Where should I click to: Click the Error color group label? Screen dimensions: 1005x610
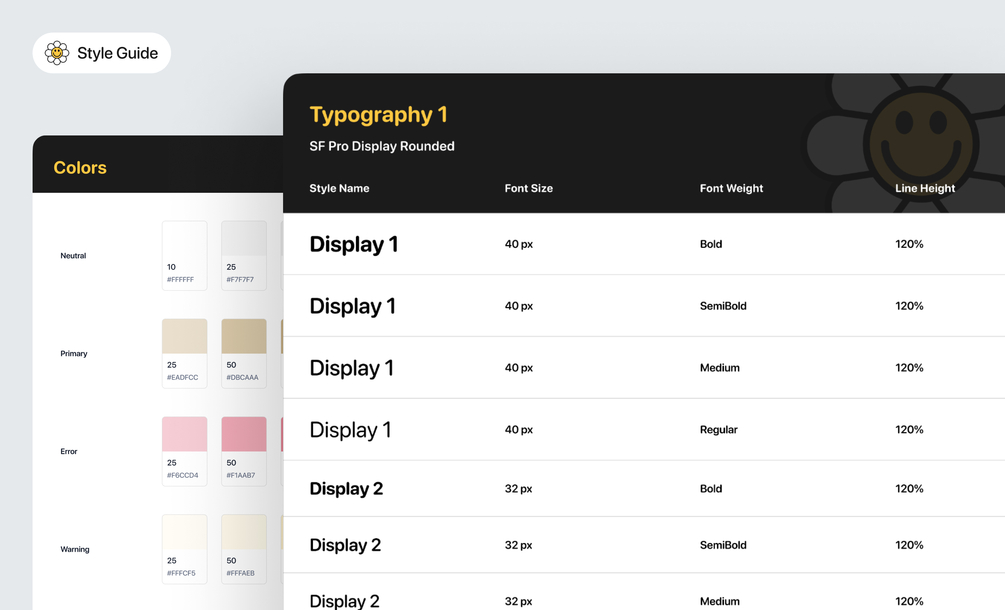pyautogui.click(x=69, y=452)
